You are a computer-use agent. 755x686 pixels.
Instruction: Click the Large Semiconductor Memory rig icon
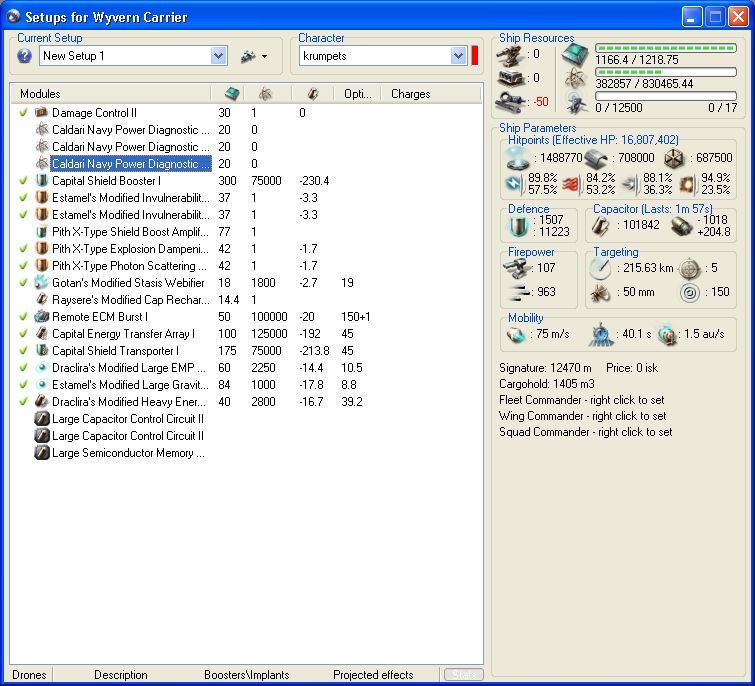point(42,453)
